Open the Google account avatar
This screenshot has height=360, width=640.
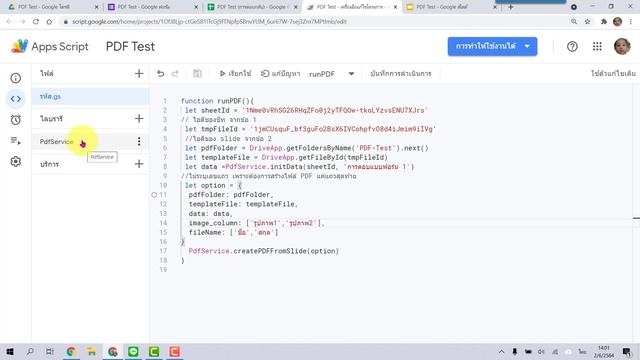pos(622,47)
